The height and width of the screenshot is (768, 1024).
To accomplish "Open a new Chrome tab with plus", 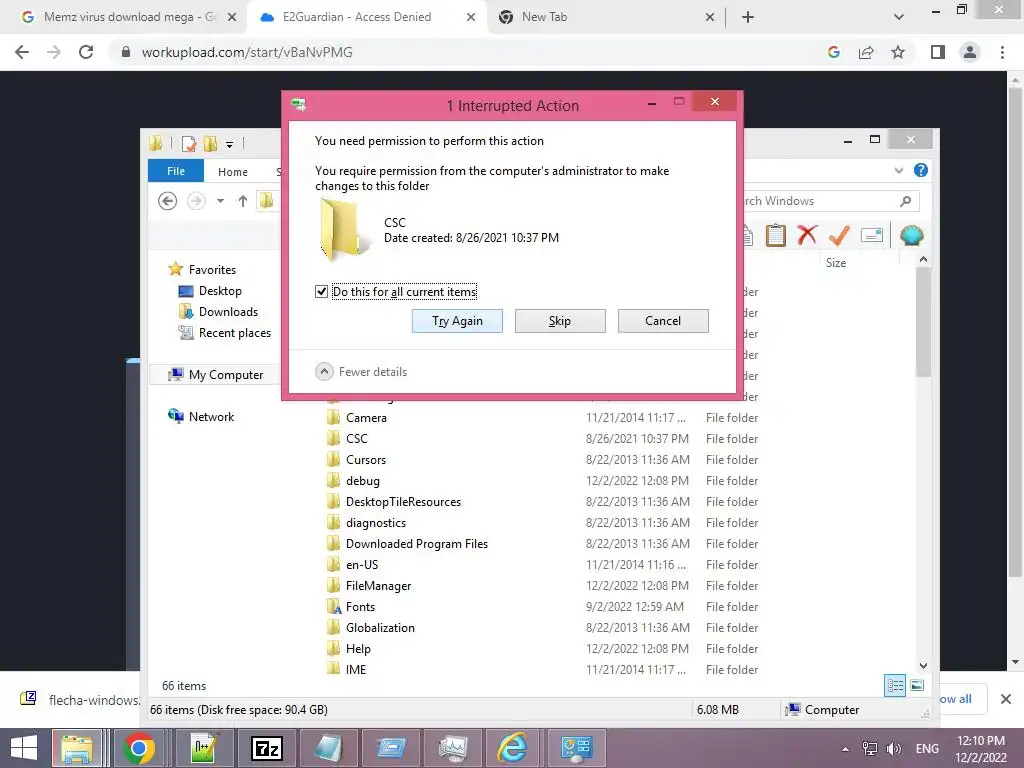I will click(x=748, y=17).
